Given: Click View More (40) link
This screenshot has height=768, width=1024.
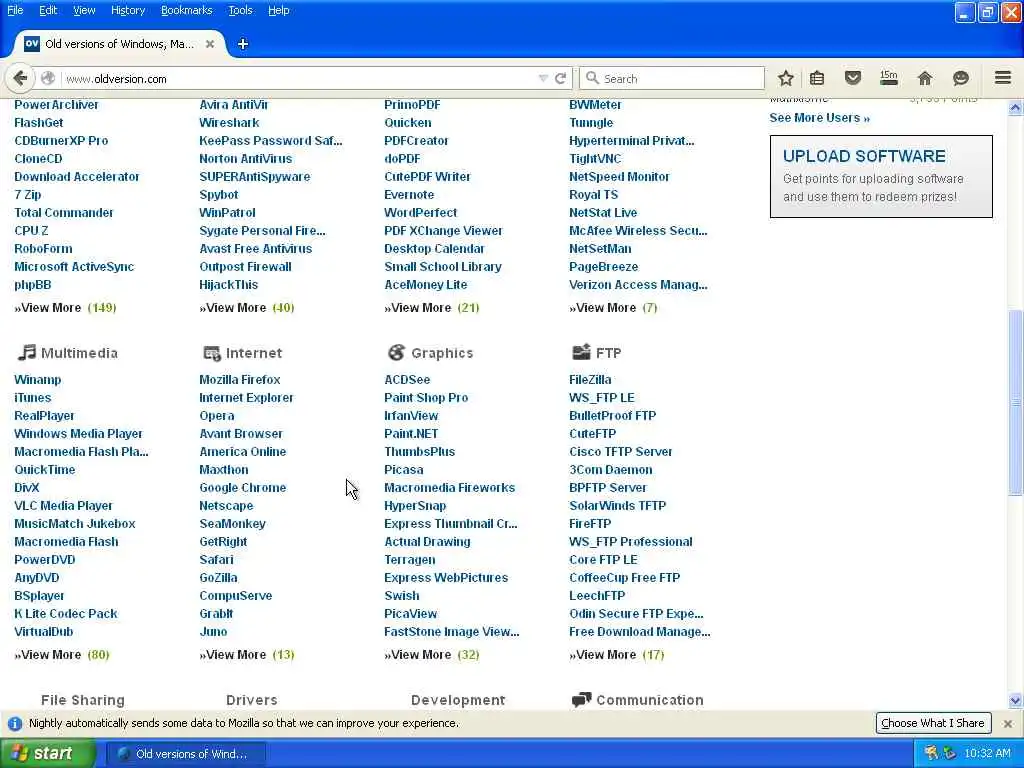Looking at the screenshot, I should point(247,308).
